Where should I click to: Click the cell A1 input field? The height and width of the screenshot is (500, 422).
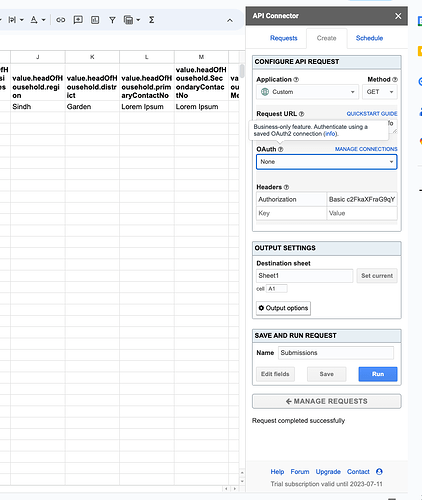[x=277, y=289]
